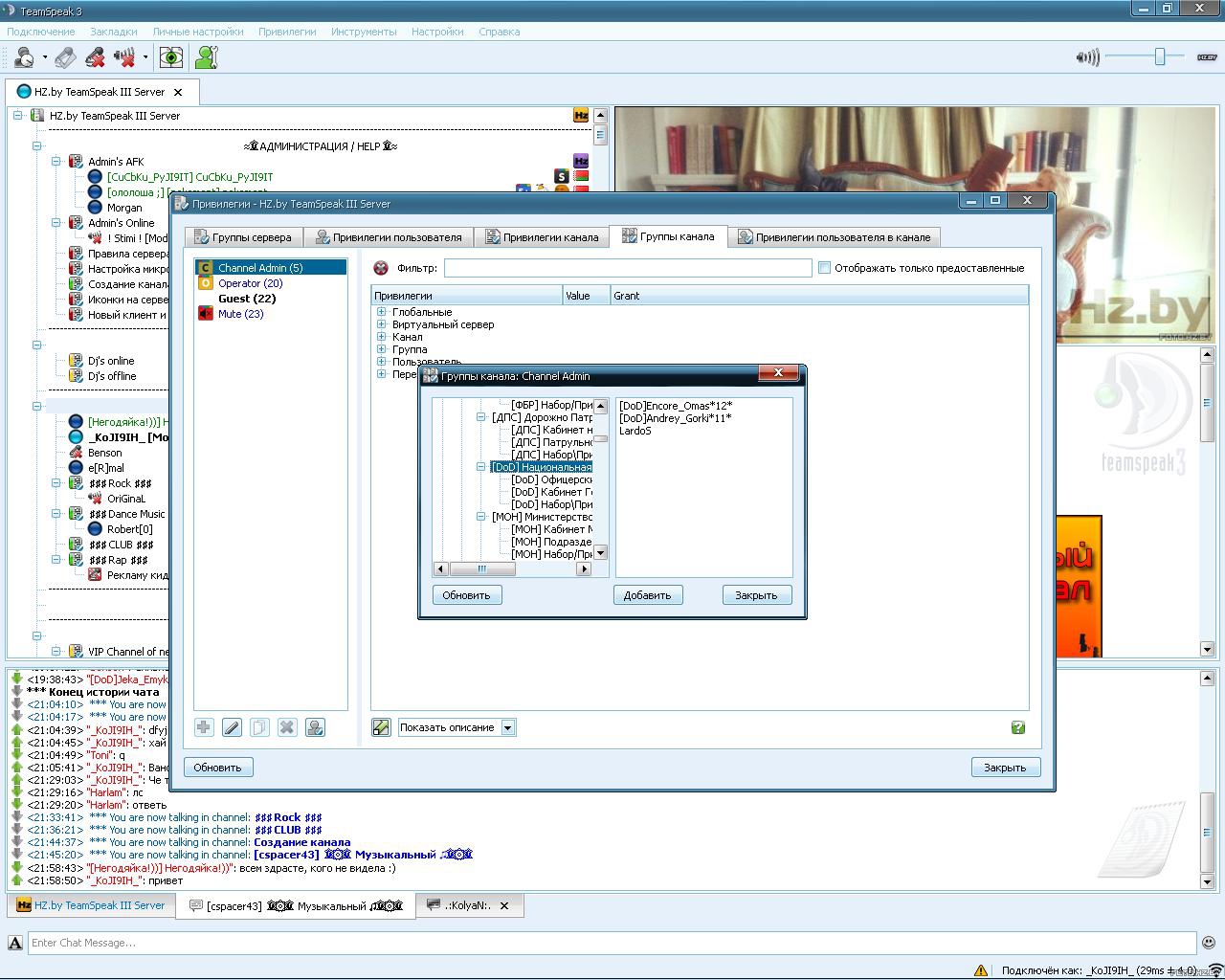Click Закрыть in the privileges window
The image size is (1225, 980).
(1005, 768)
